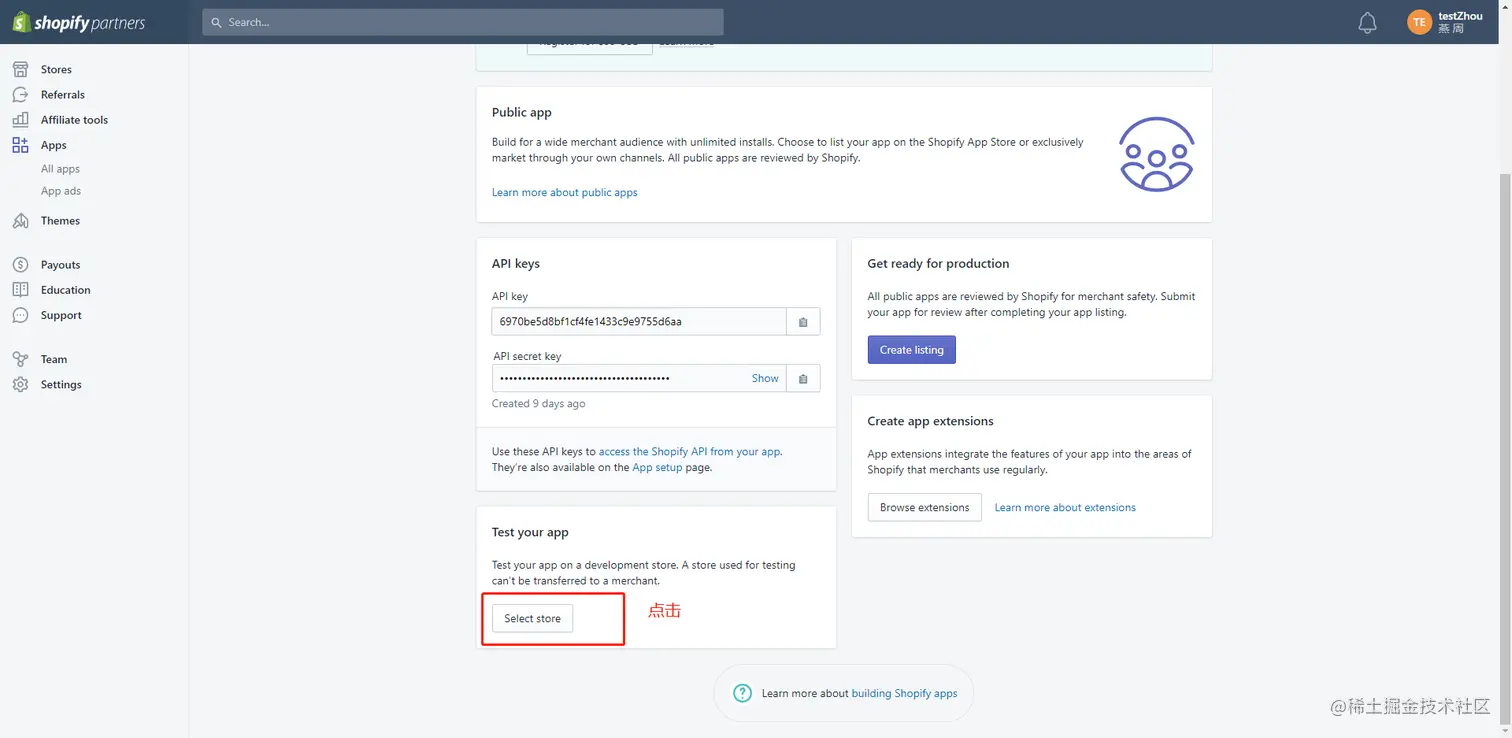This screenshot has height=738, width=1512.
Task: Click the Browse extensions button
Action: 924,507
